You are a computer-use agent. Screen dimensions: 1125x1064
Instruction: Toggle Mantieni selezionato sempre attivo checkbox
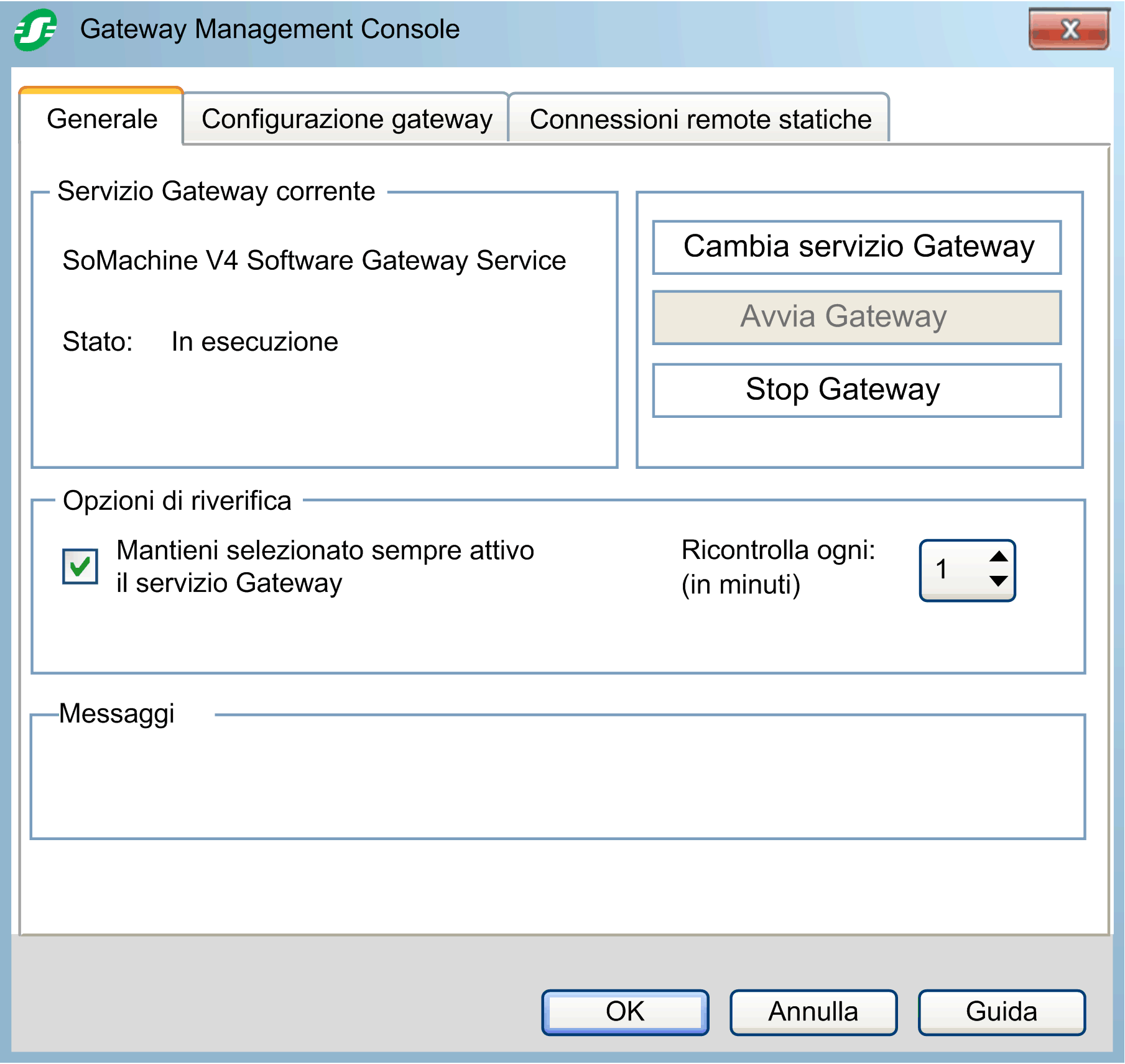80,566
